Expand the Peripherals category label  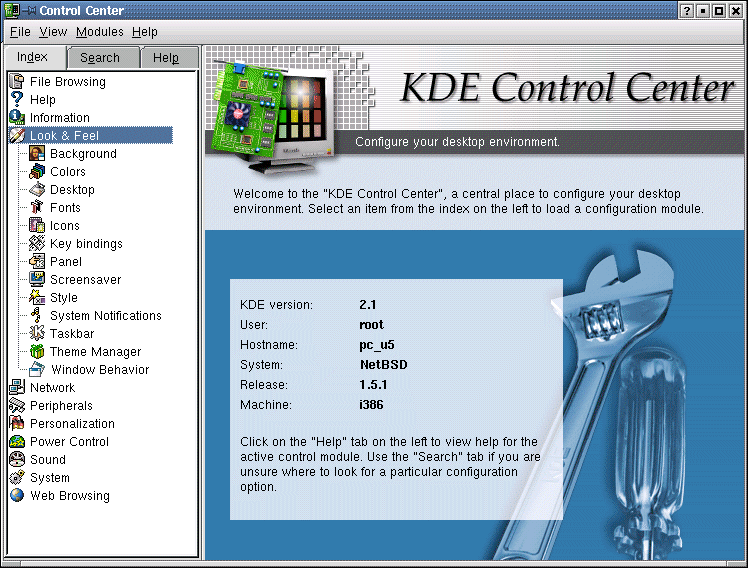(x=61, y=405)
